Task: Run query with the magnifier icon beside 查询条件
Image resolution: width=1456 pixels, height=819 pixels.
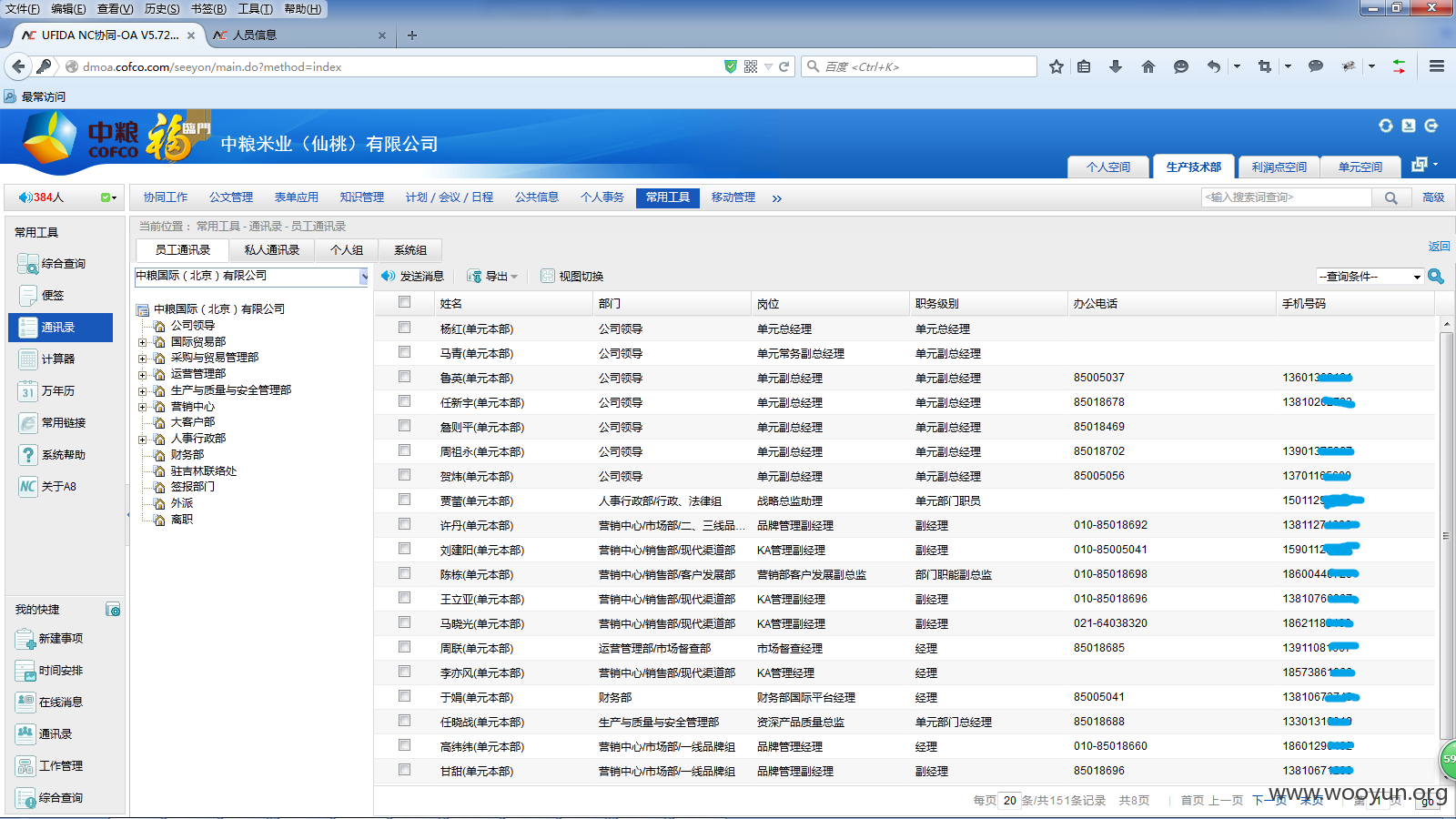Action: [x=1436, y=277]
